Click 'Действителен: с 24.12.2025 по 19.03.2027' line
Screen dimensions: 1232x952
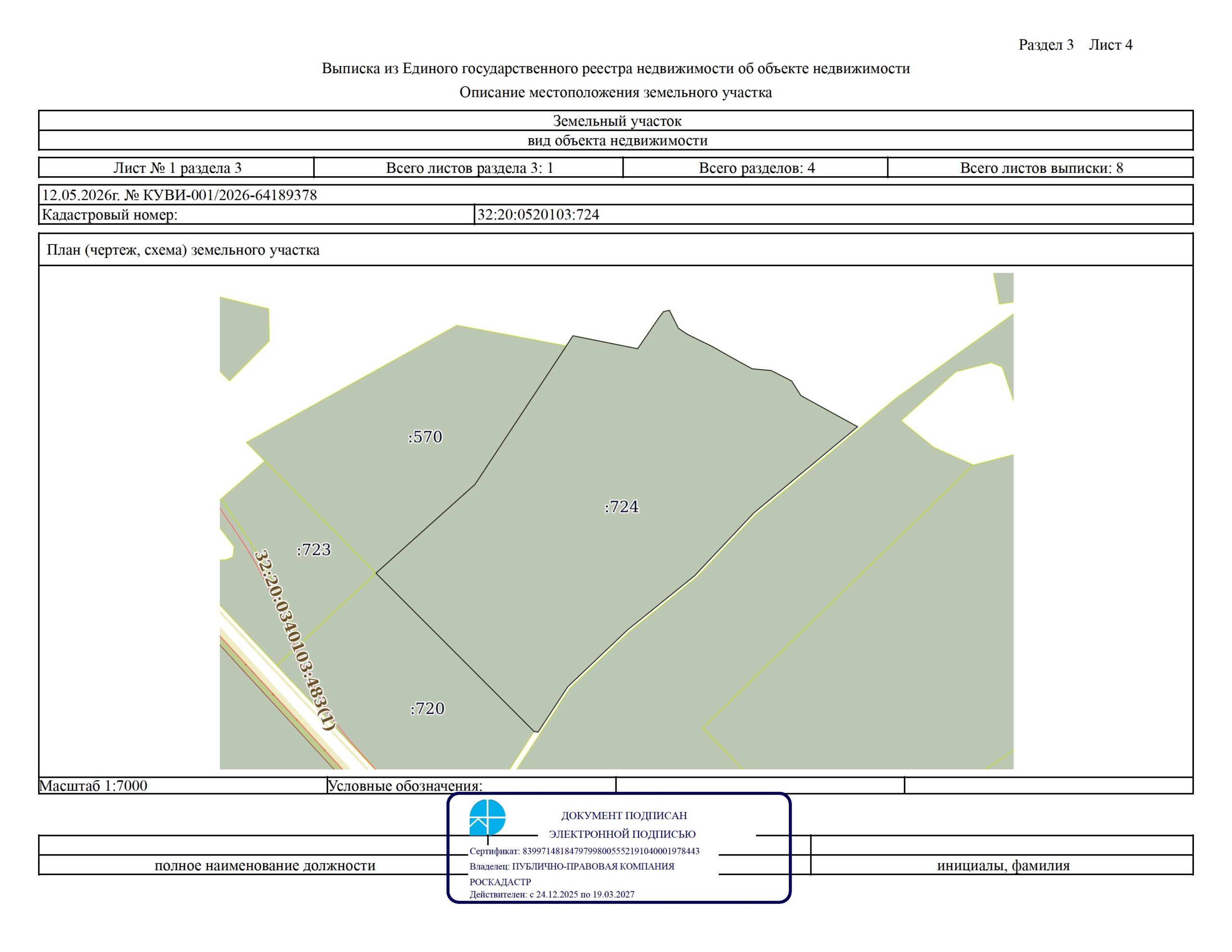552,894
